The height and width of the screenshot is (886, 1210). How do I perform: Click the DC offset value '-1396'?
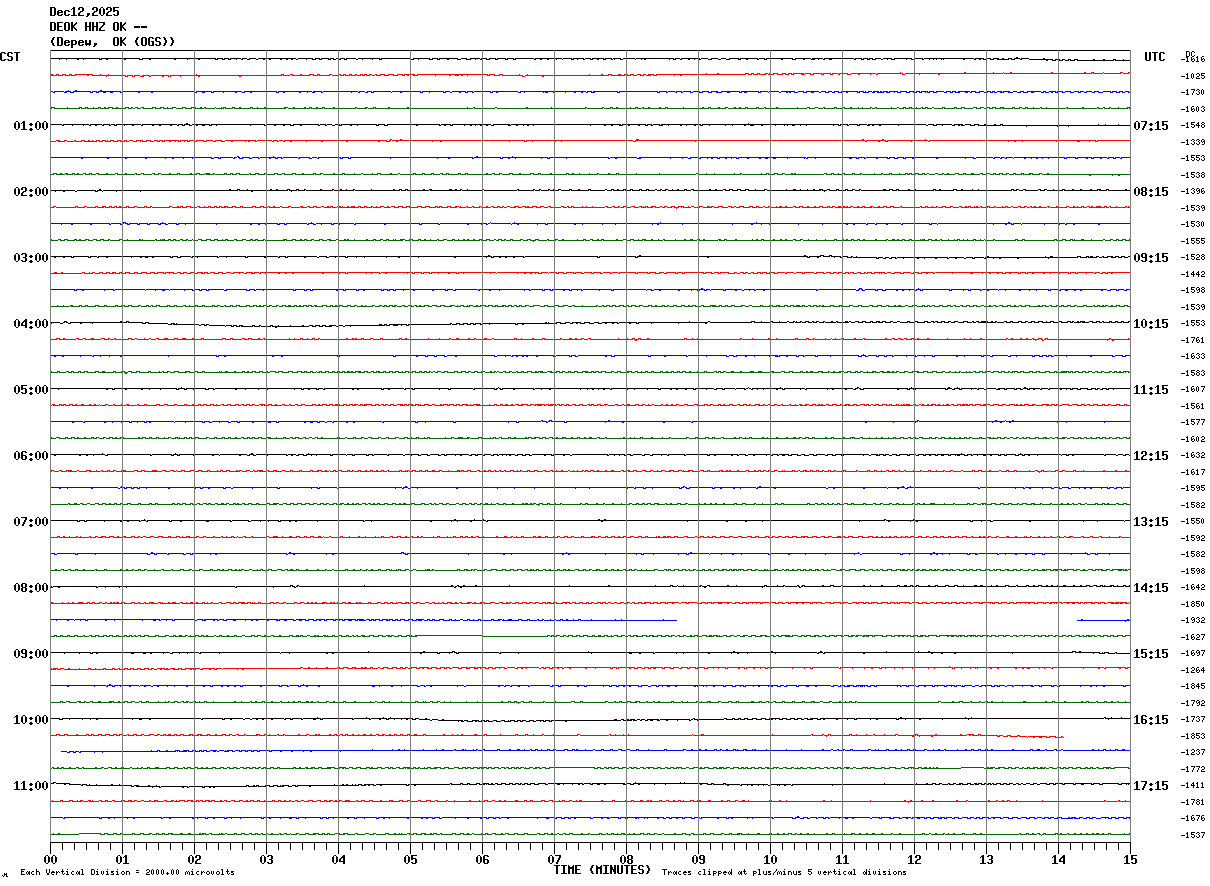point(1193,192)
